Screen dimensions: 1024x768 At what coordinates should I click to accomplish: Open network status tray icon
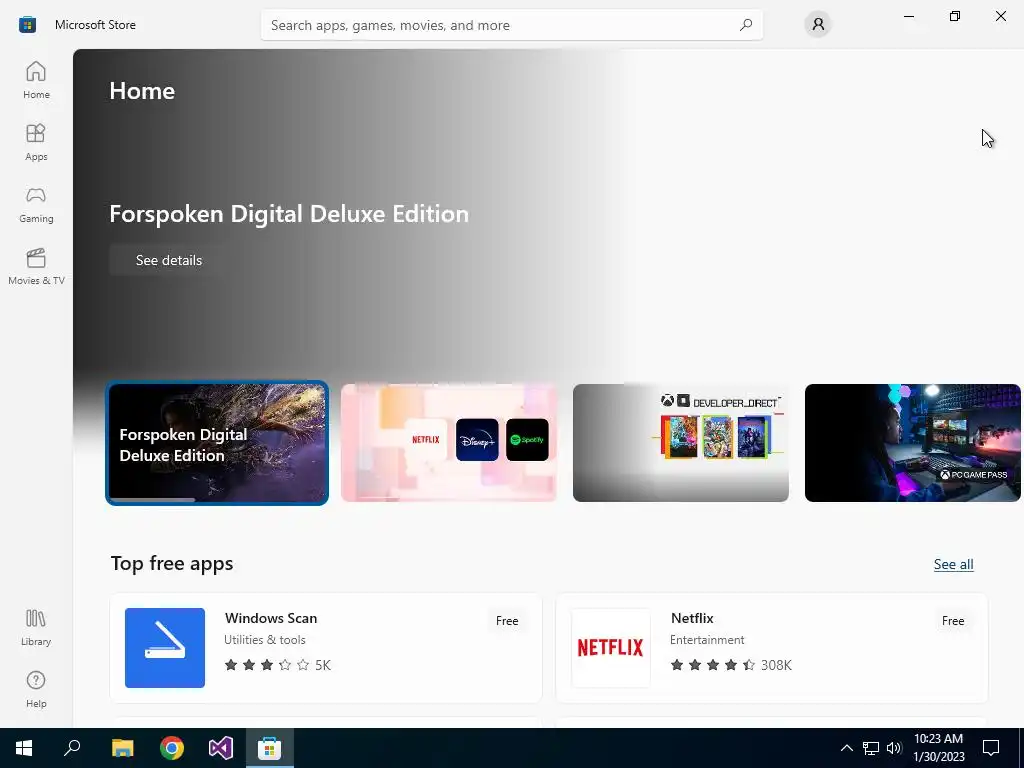pos(871,748)
